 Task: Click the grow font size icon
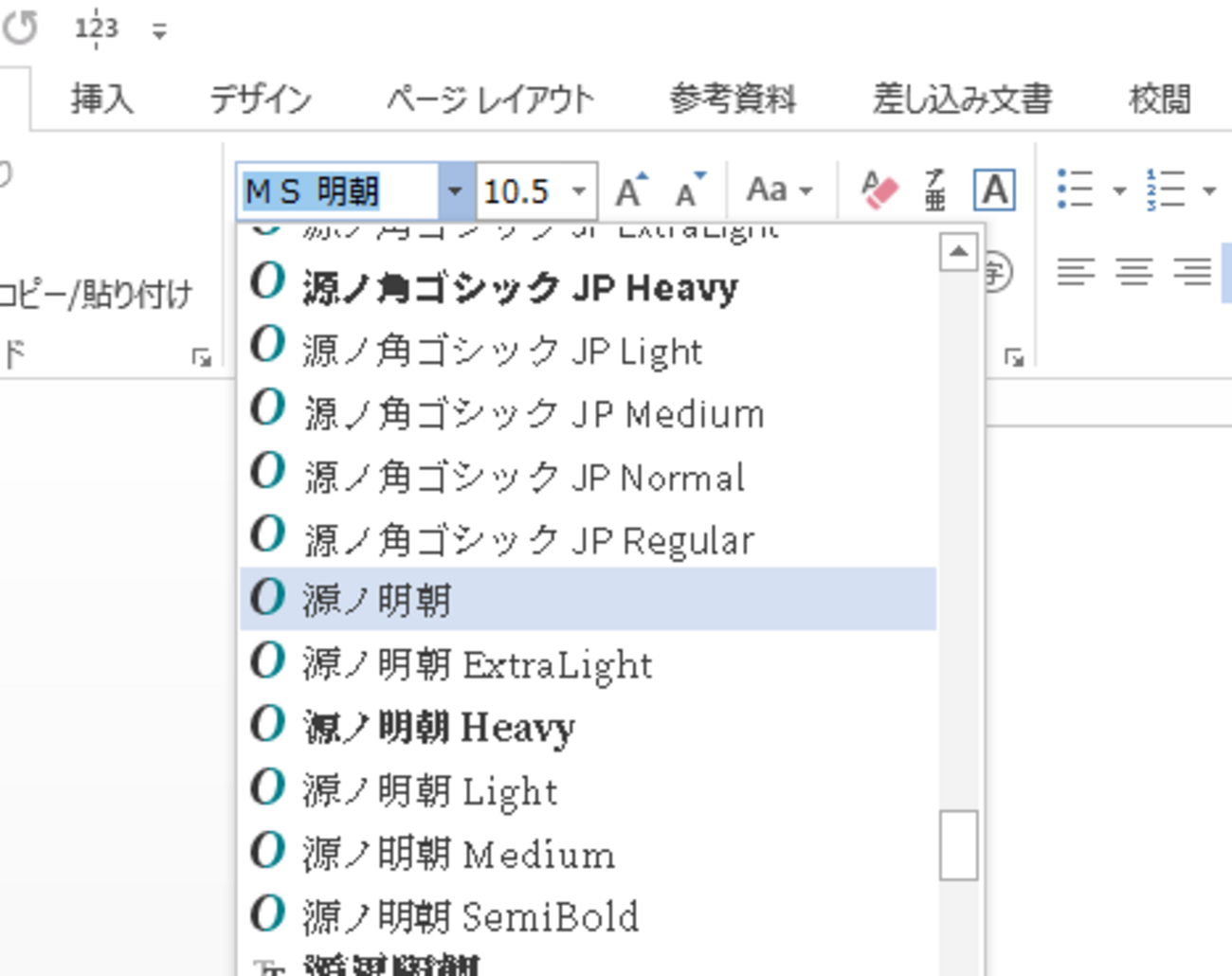(630, 190)
